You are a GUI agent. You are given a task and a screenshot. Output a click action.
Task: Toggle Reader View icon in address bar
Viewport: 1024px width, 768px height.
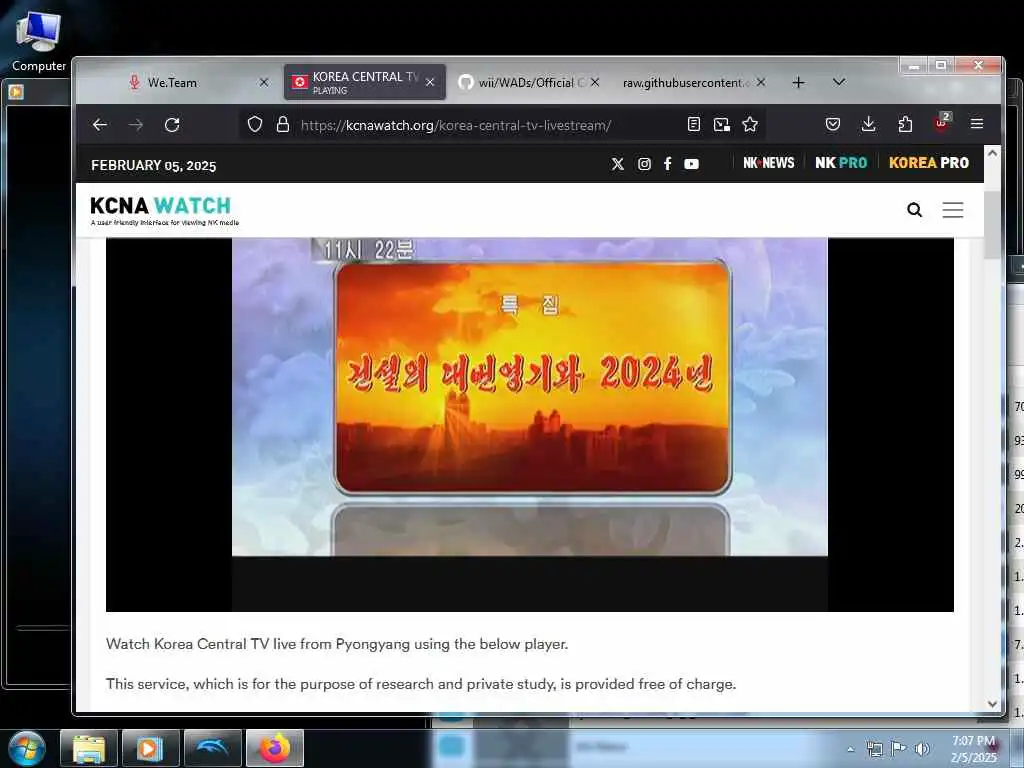[694, 124]
